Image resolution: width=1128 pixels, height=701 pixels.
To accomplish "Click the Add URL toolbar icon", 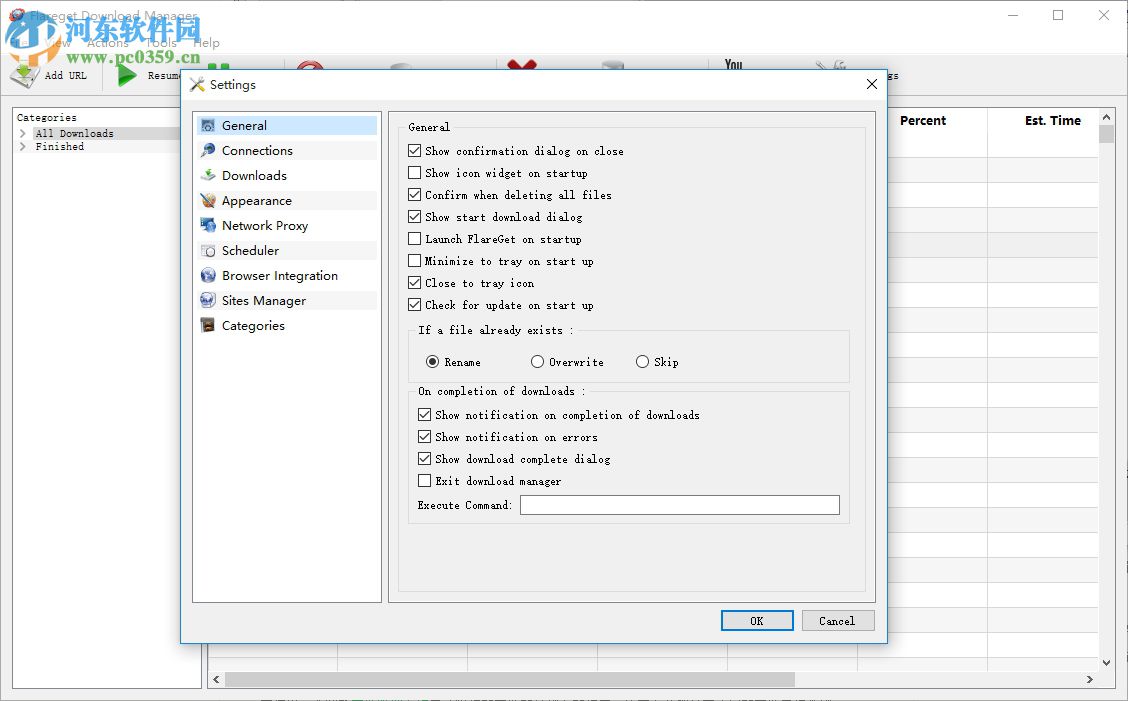I will pos(24,74).
